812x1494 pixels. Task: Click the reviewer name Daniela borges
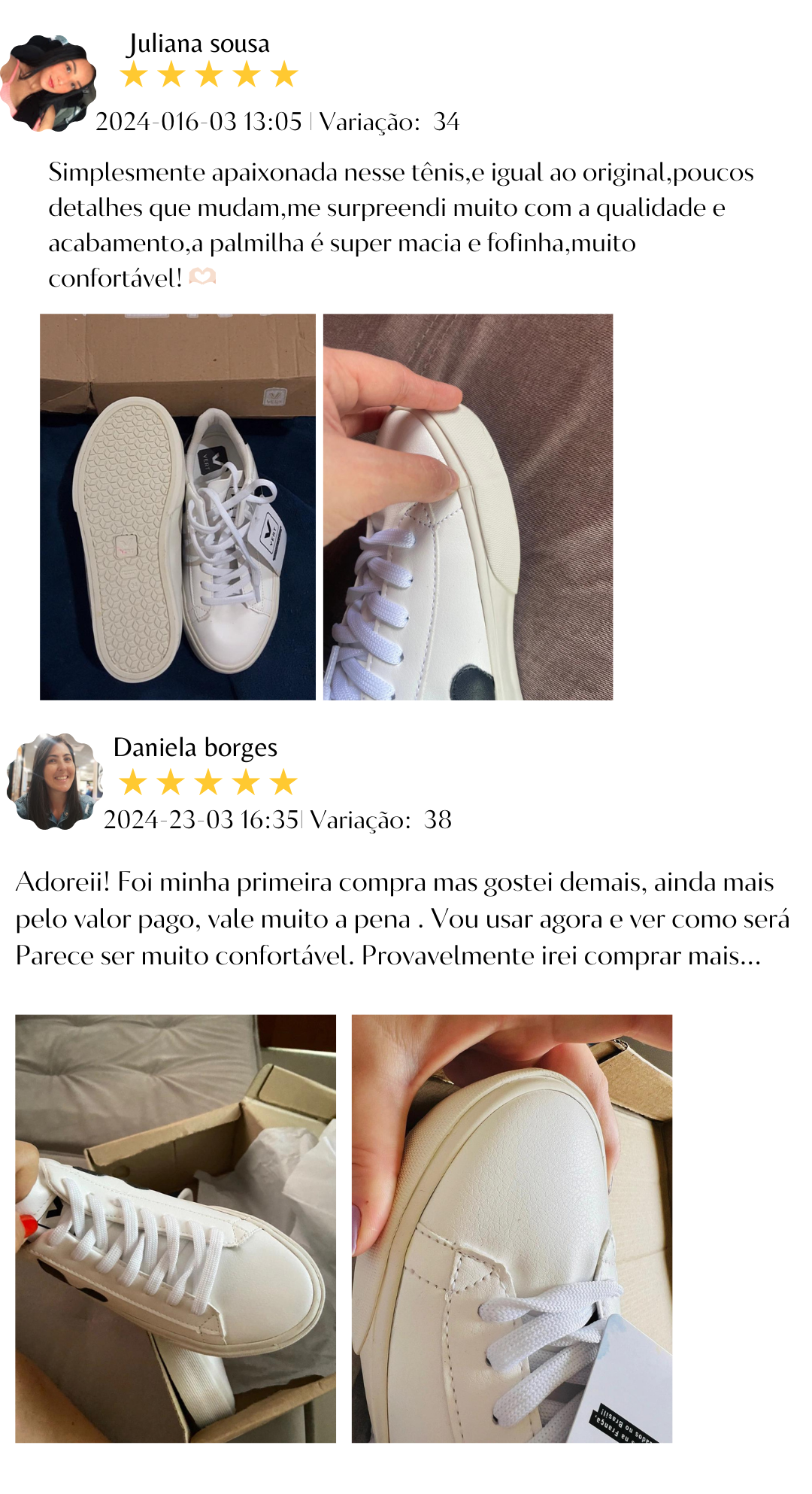point(195,747)
